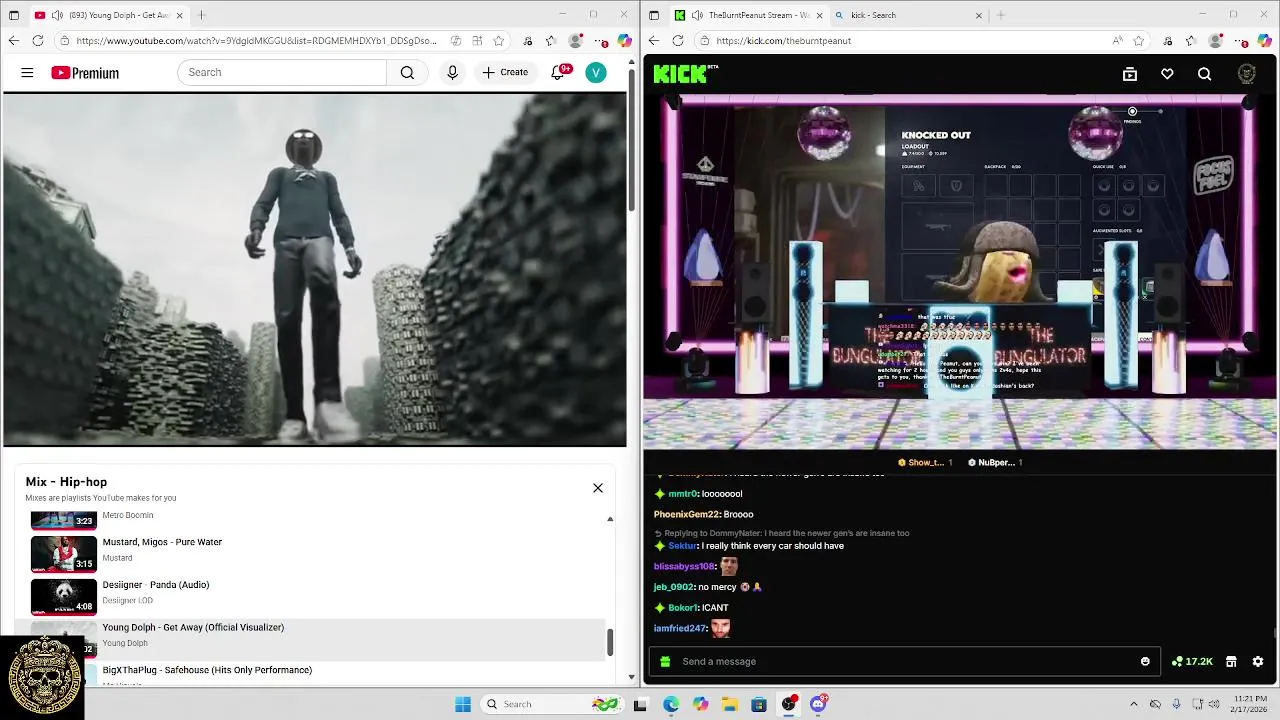
Task: Show hidden system tray icons chevron
Action: click(1133, 704)
